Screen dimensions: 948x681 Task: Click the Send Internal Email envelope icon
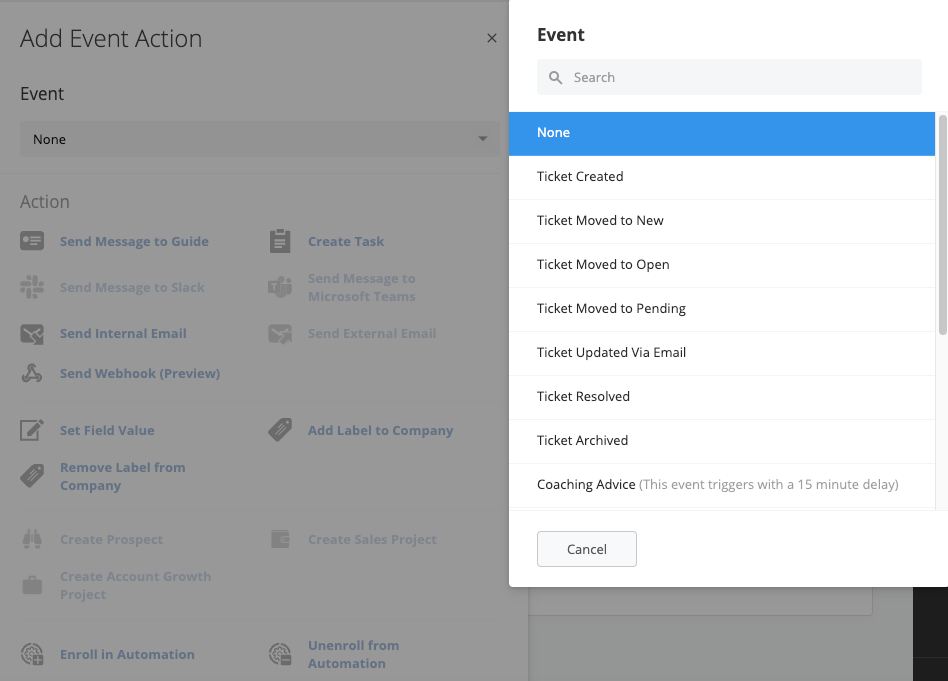(x=32, y=333)
